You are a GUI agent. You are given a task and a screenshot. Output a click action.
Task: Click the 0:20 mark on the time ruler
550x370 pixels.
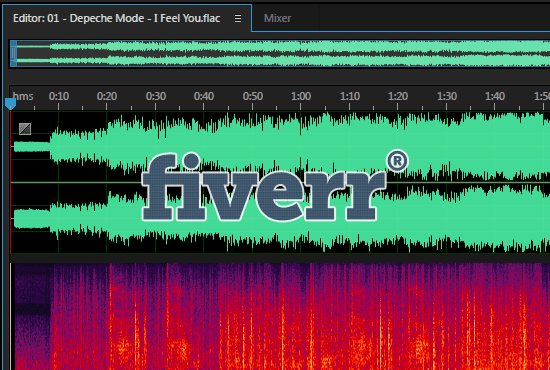click(x=107, y=96)
